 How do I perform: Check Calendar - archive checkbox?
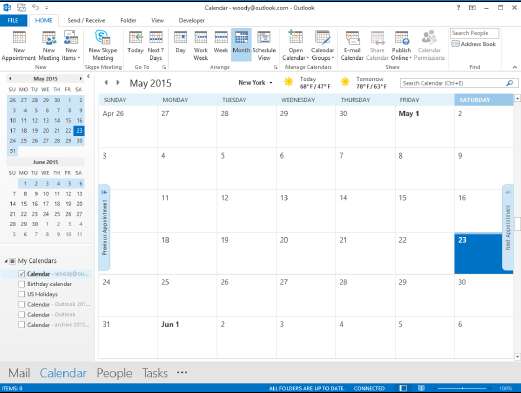22,324
